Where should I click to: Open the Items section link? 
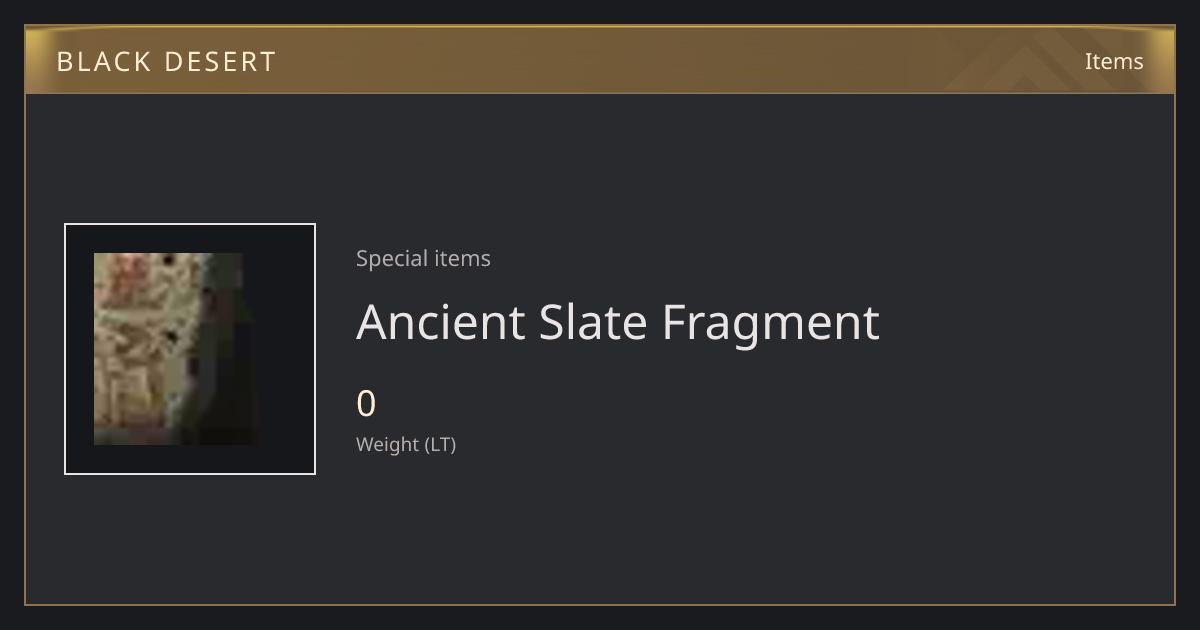click(x=1114, y=61)
